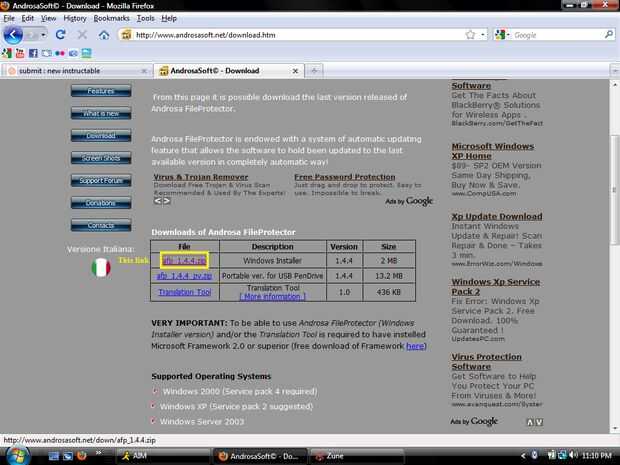This screenshot has width=620, height=465.
Task: Click the scrollbar down arrow
Action: pos(615,428)
